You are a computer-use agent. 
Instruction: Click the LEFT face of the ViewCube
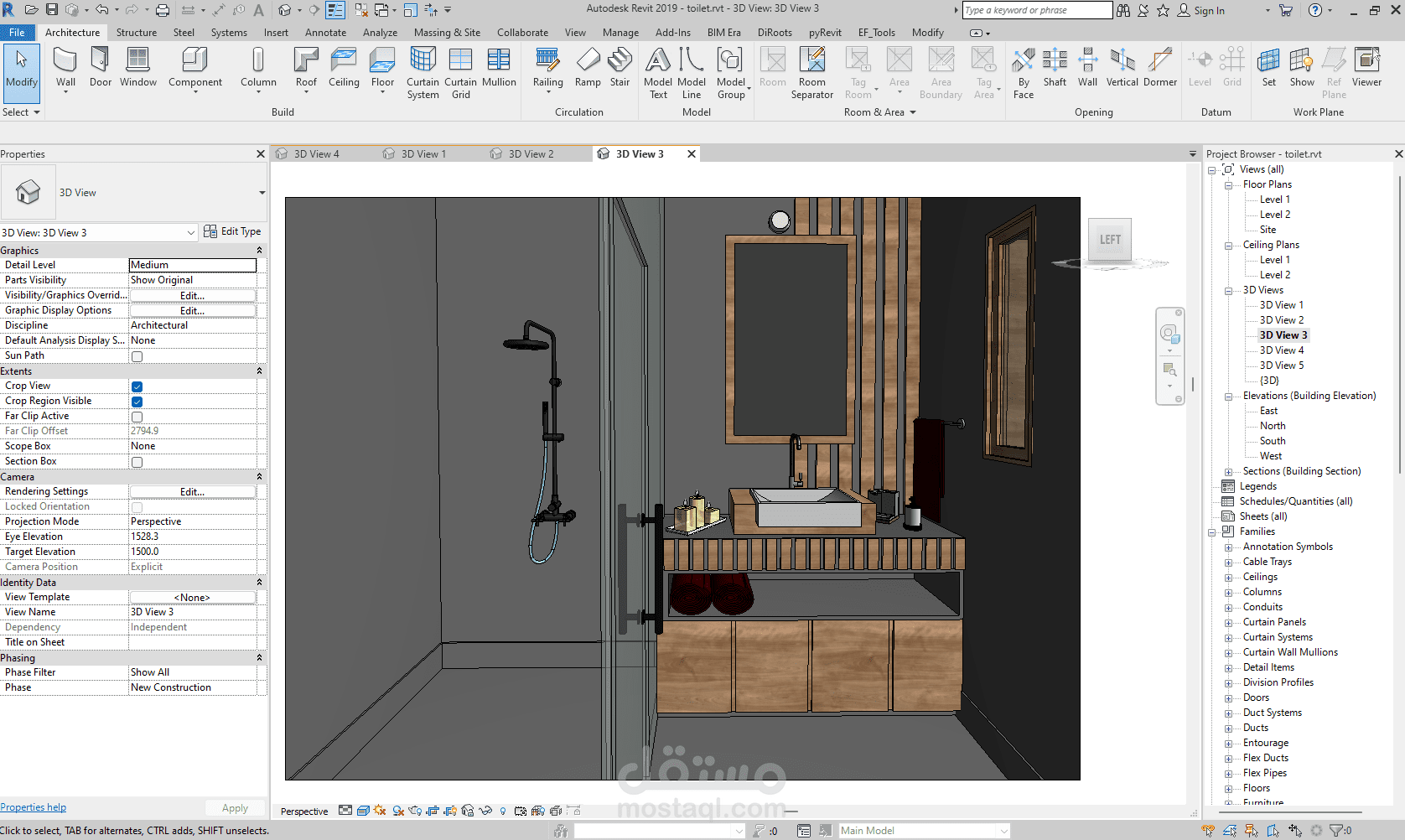[x=1110, y=240]
